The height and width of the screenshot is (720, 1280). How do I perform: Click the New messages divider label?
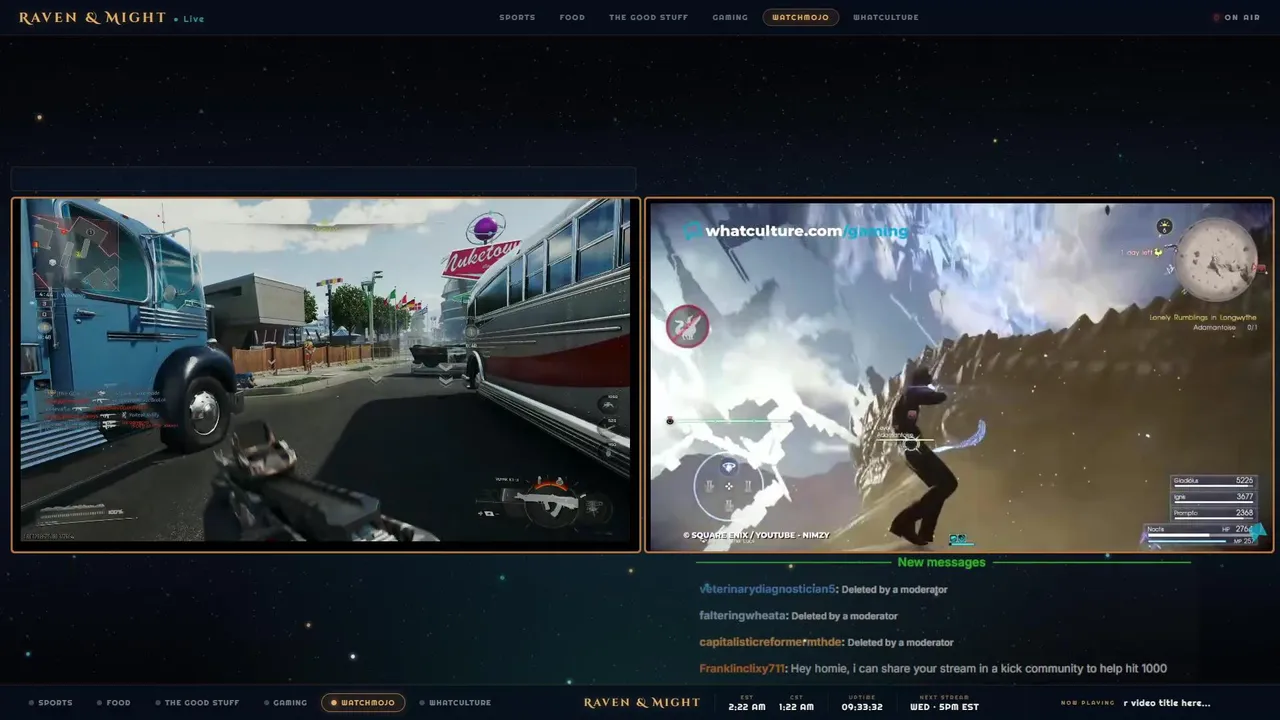(941, 562)
